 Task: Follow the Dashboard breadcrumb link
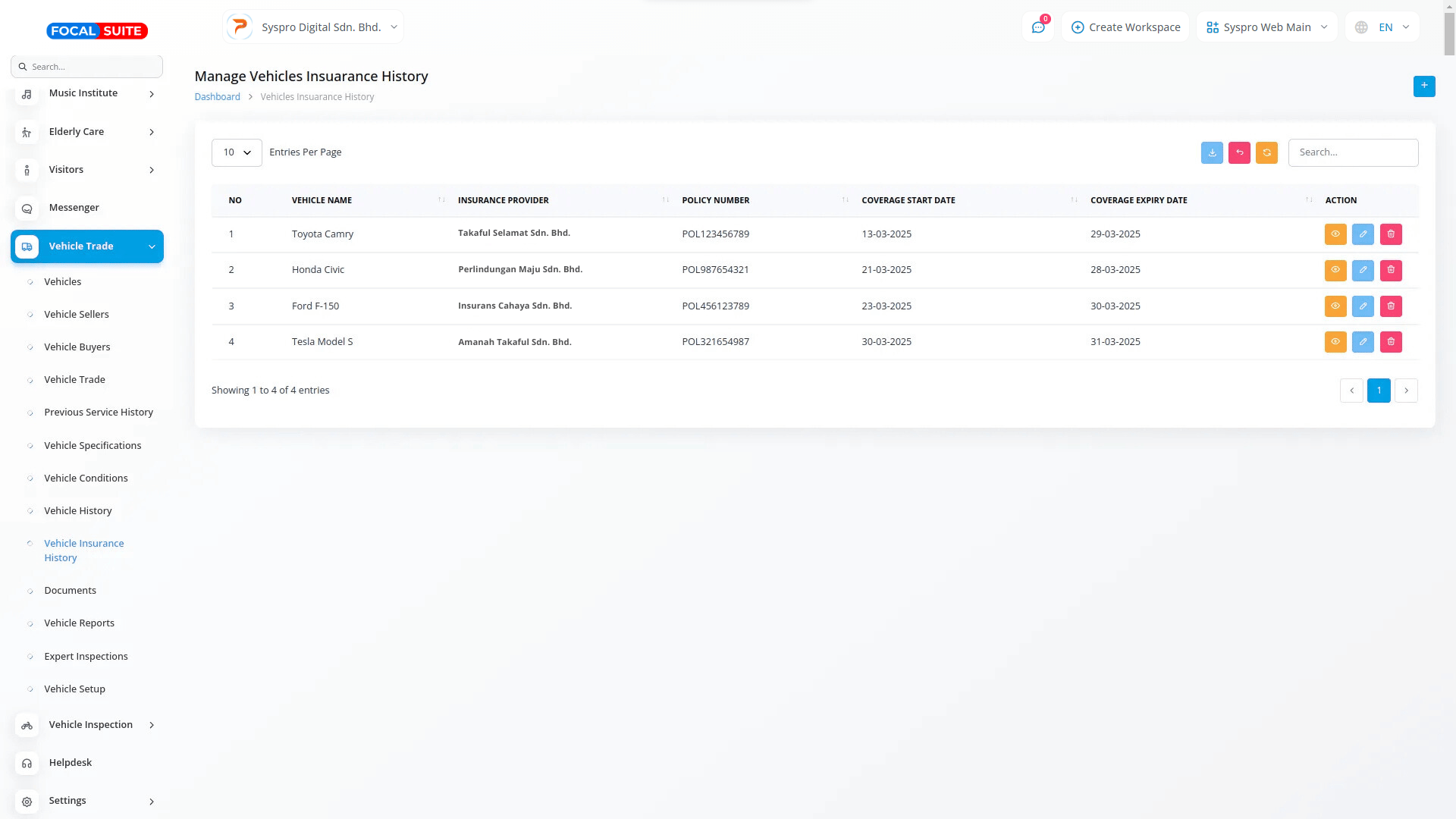click(x=217, y=97)
